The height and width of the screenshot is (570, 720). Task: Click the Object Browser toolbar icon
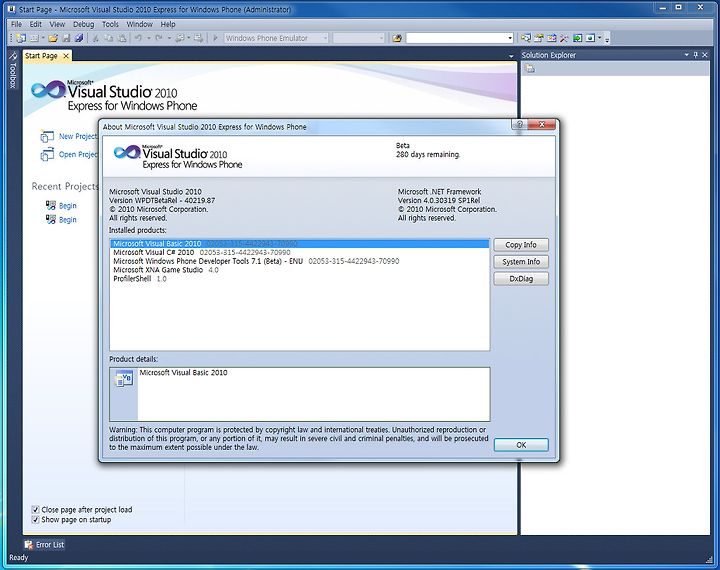(552, 38)
